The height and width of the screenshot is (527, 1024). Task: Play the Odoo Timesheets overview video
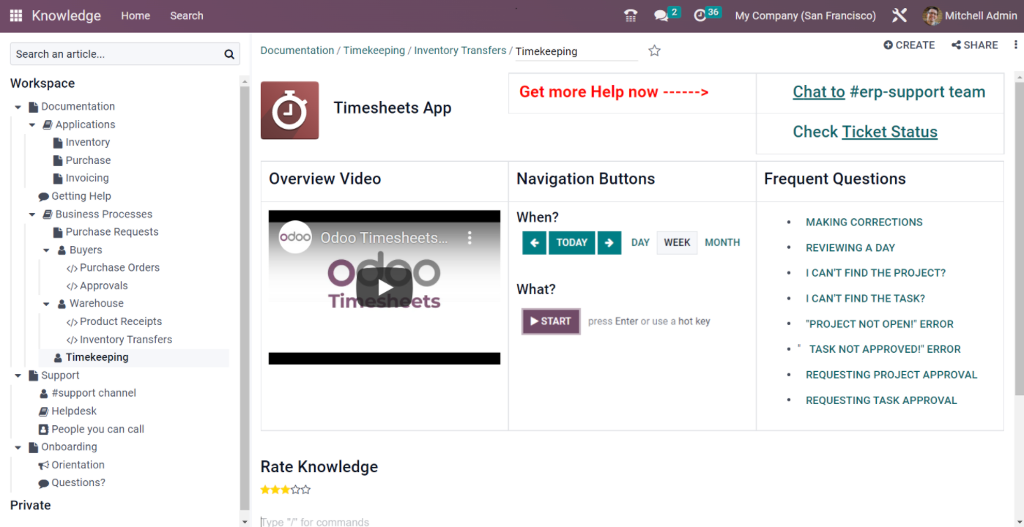click(x=384, y=287)
